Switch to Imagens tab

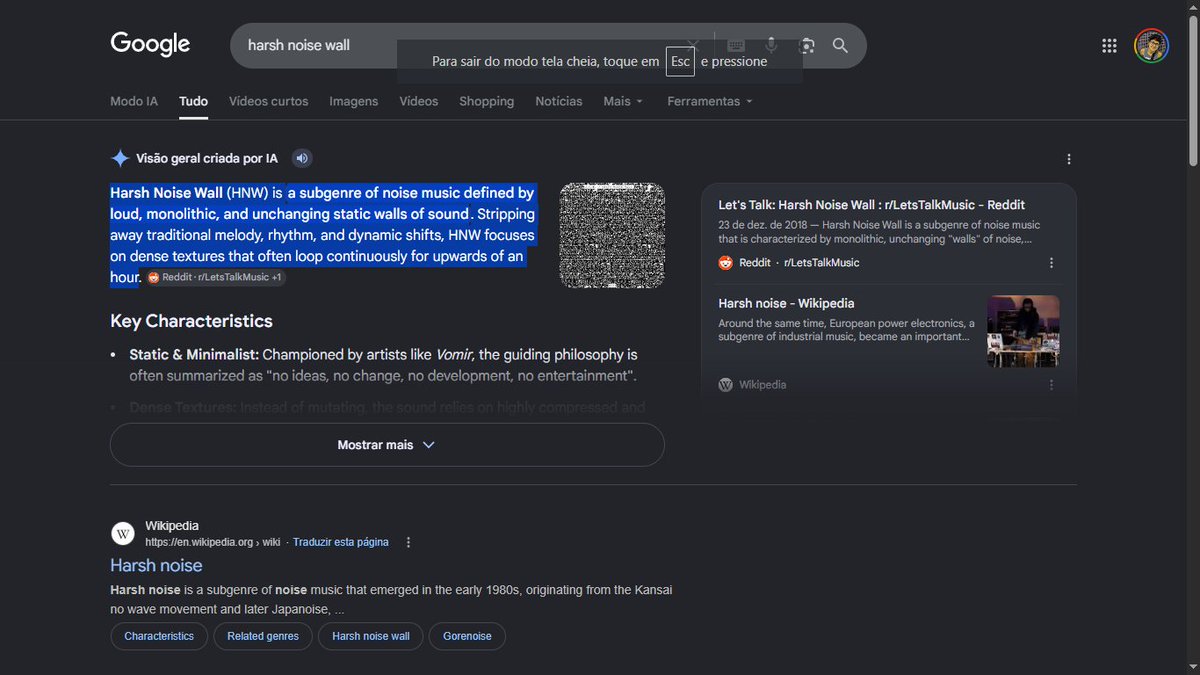coord(354,101)
